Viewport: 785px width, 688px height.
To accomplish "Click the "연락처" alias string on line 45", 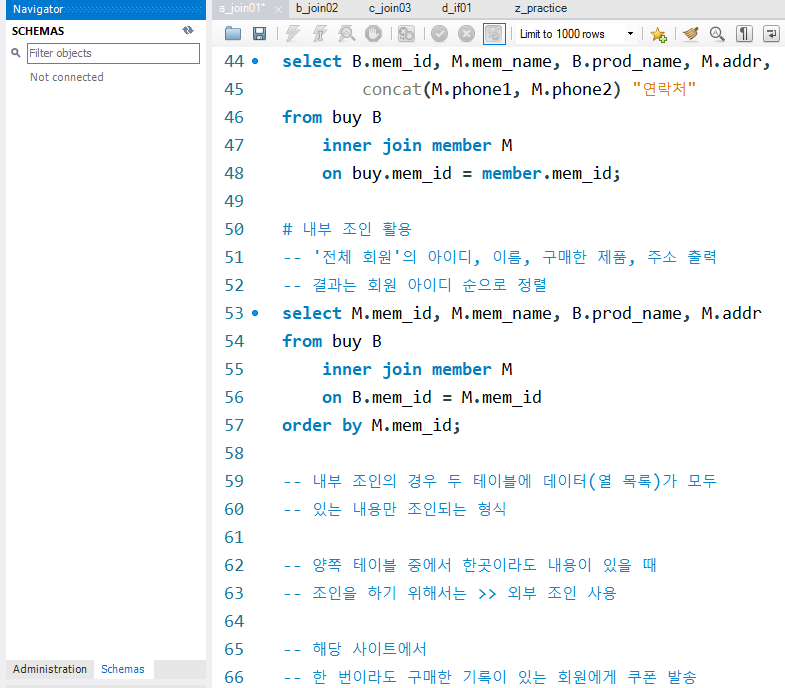I will 664,89.
